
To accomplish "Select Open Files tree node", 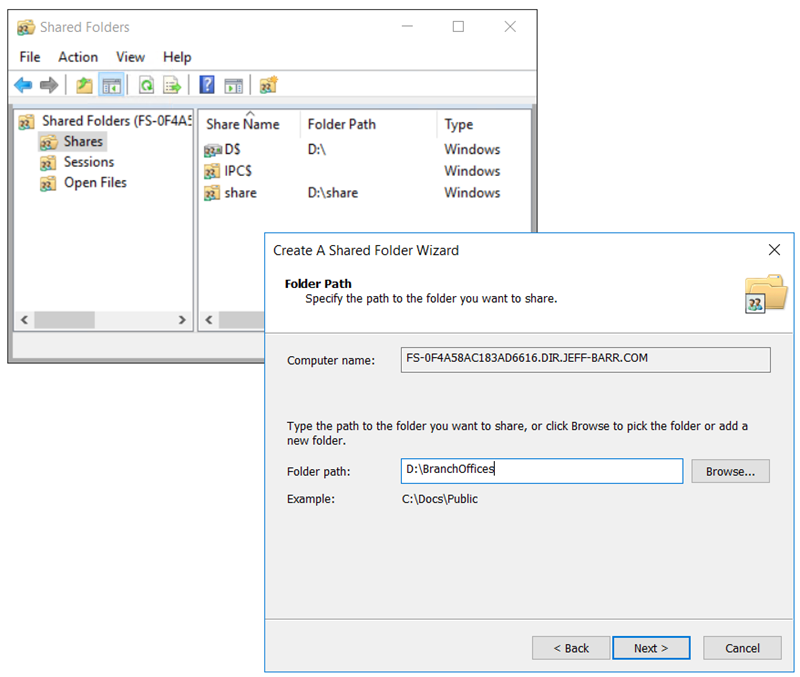I will [x=95, y=183].
